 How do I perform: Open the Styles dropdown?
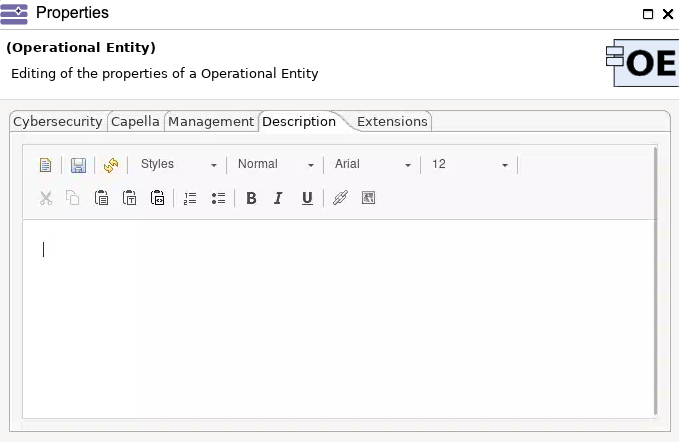pyautogui.click(x=178, y=165)
